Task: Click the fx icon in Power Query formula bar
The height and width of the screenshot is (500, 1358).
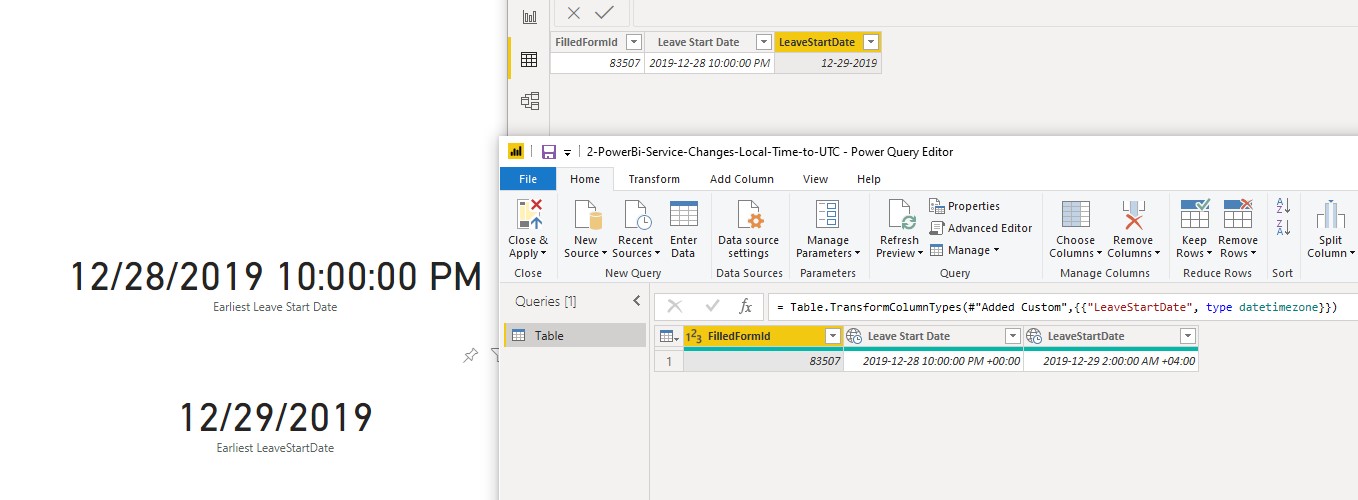Action: 745,306
